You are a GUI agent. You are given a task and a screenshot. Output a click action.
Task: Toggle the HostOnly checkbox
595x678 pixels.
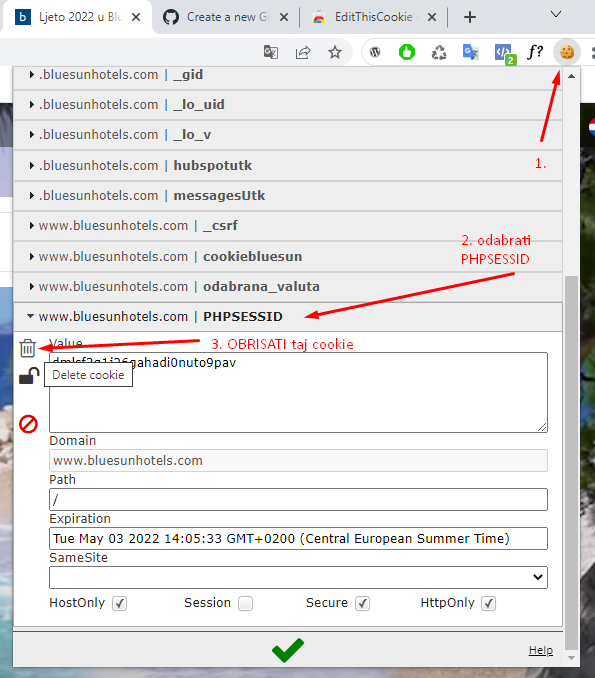click(x=120, y=603)
